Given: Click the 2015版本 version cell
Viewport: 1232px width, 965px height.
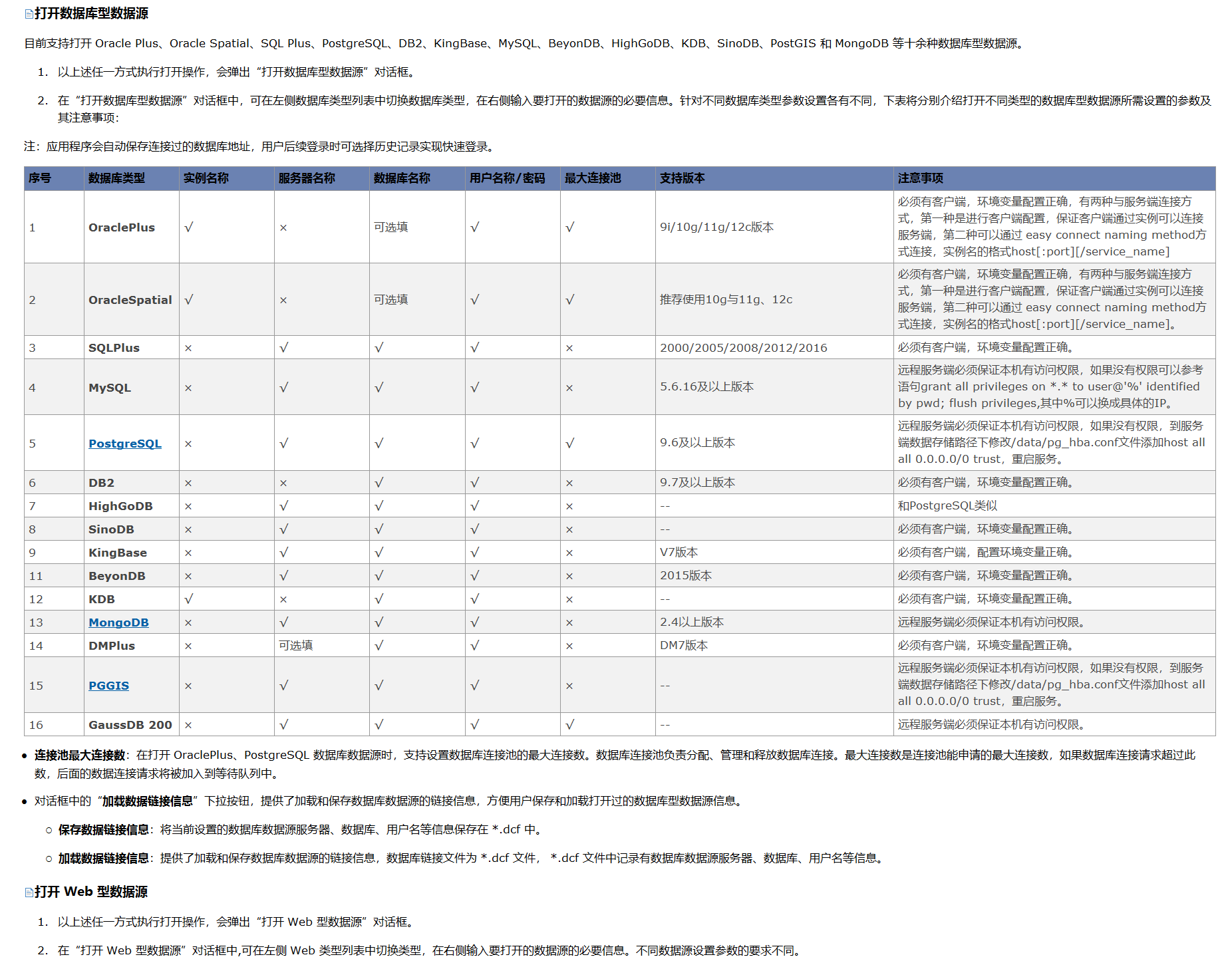Looking at the screenshot, I should click(774, 576).
